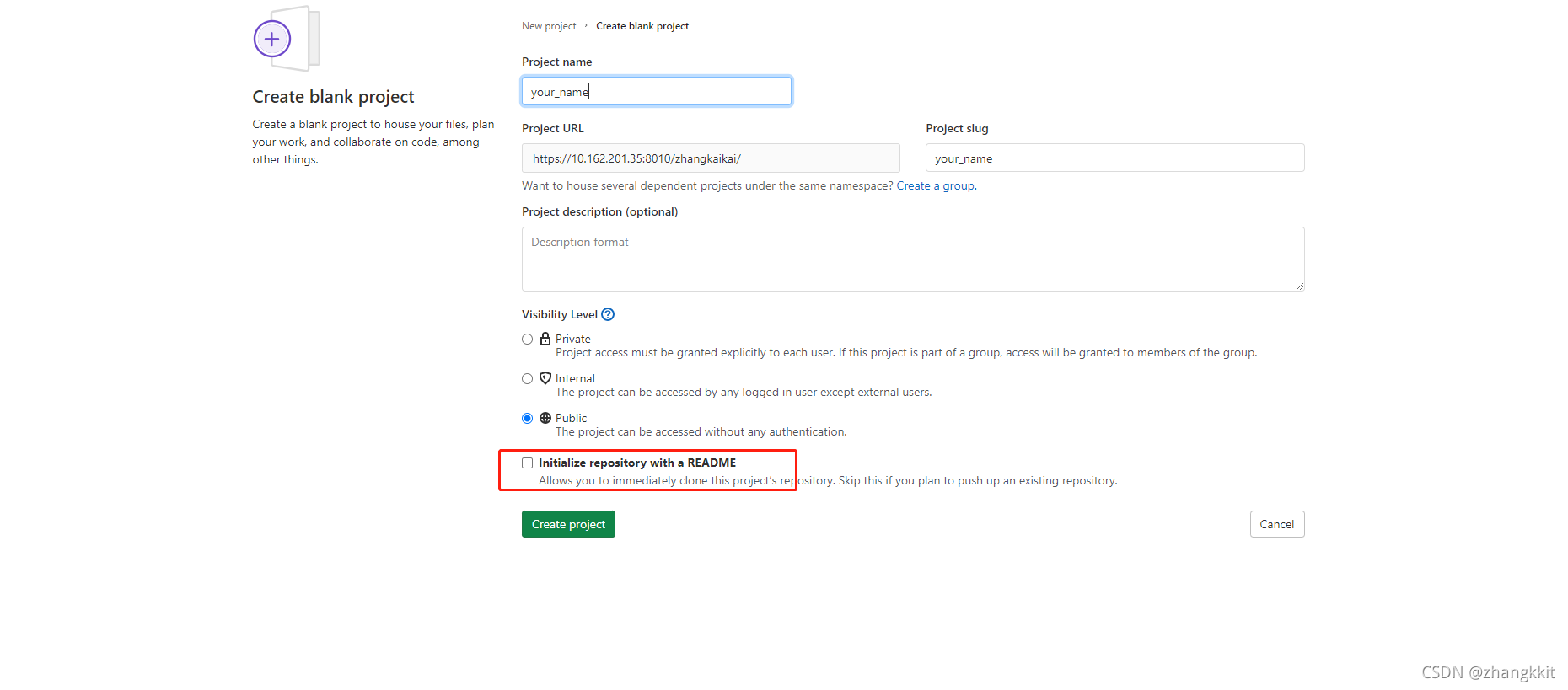
Task: Click the Create project button
Action: click(568, 524)
